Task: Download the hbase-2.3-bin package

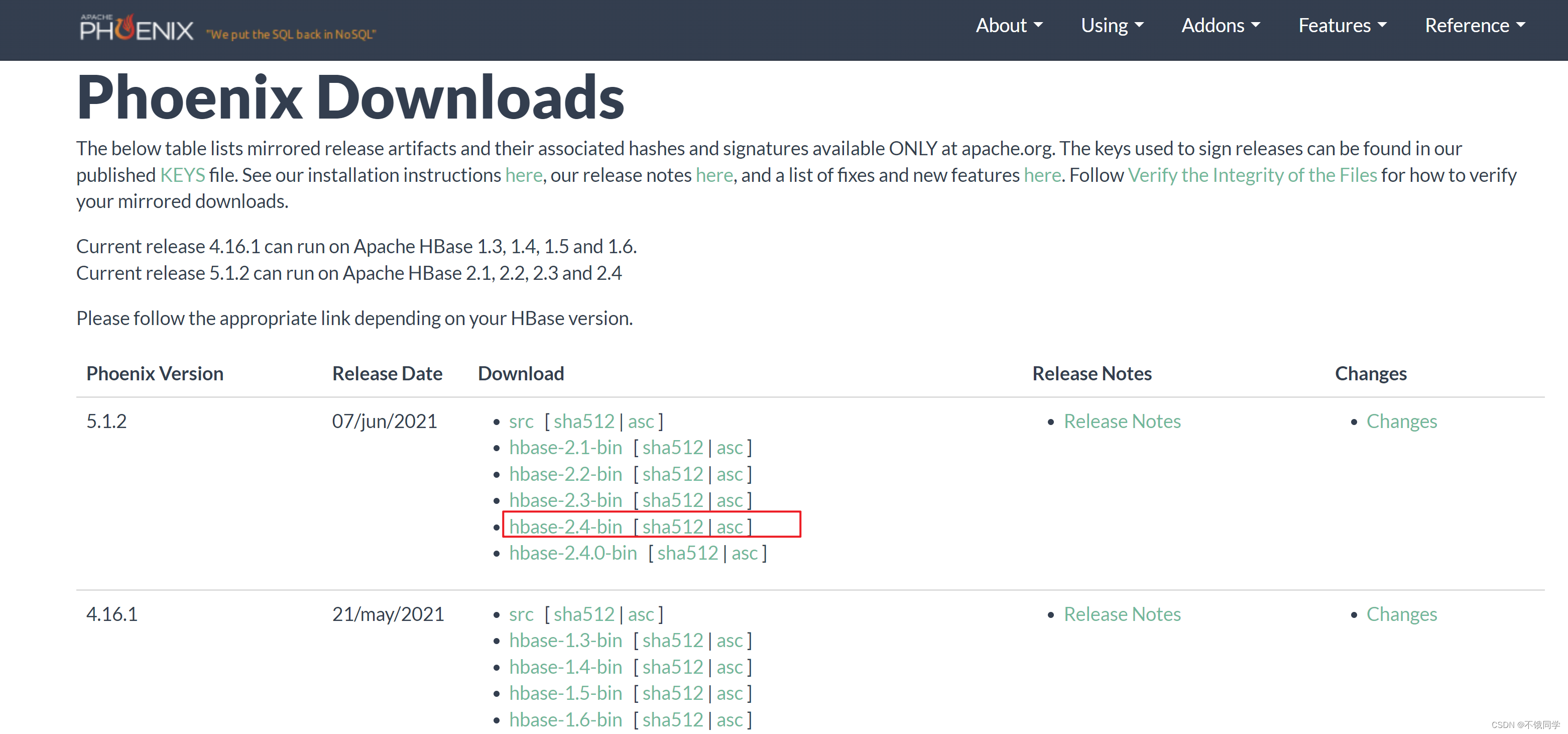Action: tap(565, 500)
